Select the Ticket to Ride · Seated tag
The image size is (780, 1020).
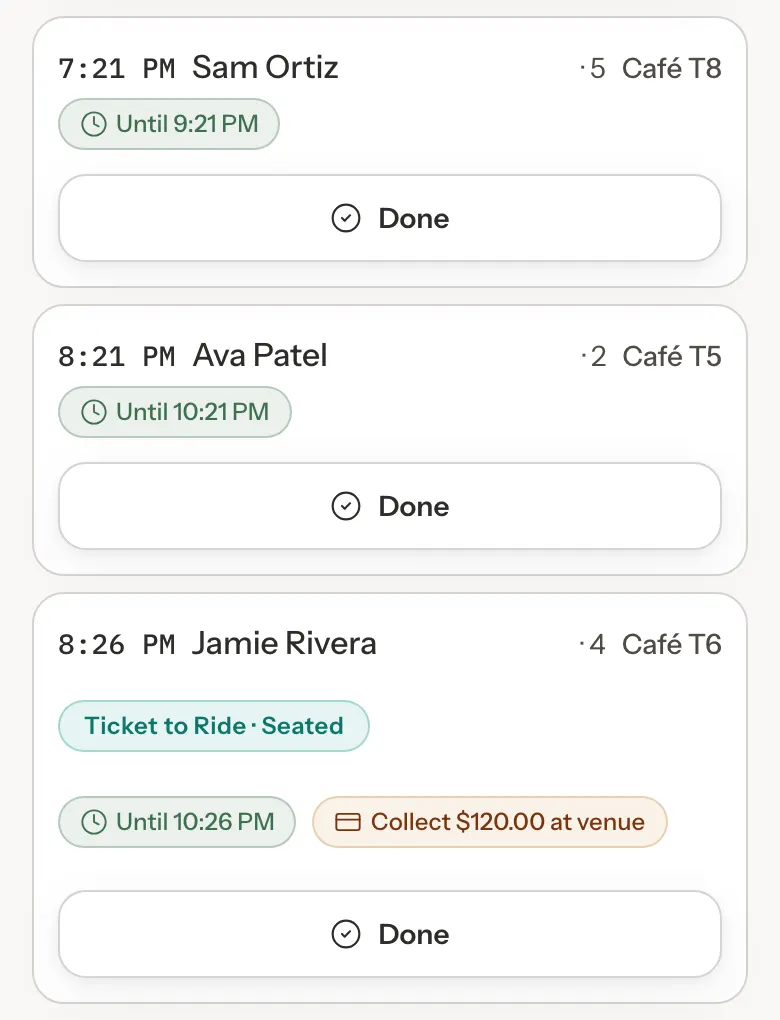tap(214, 726)
